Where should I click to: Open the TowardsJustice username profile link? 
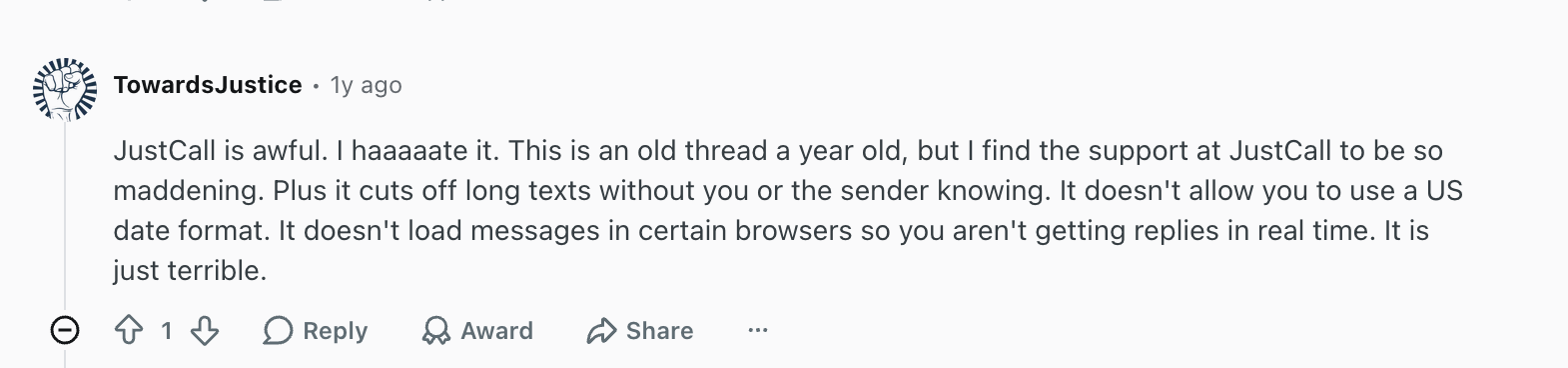pos(208,85)
